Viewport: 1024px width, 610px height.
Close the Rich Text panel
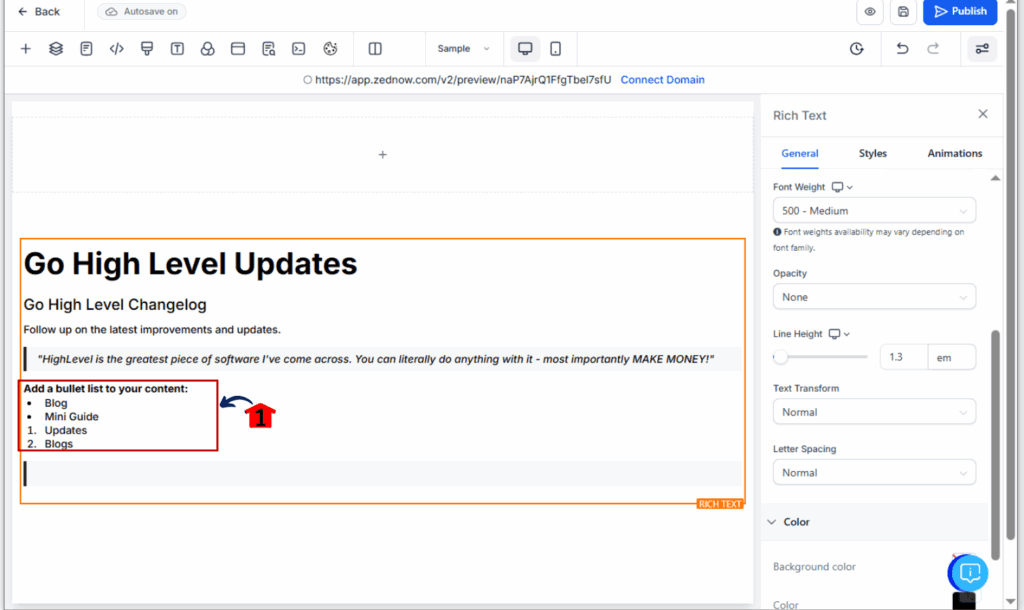pyautogui.click(x=983, y=114)
